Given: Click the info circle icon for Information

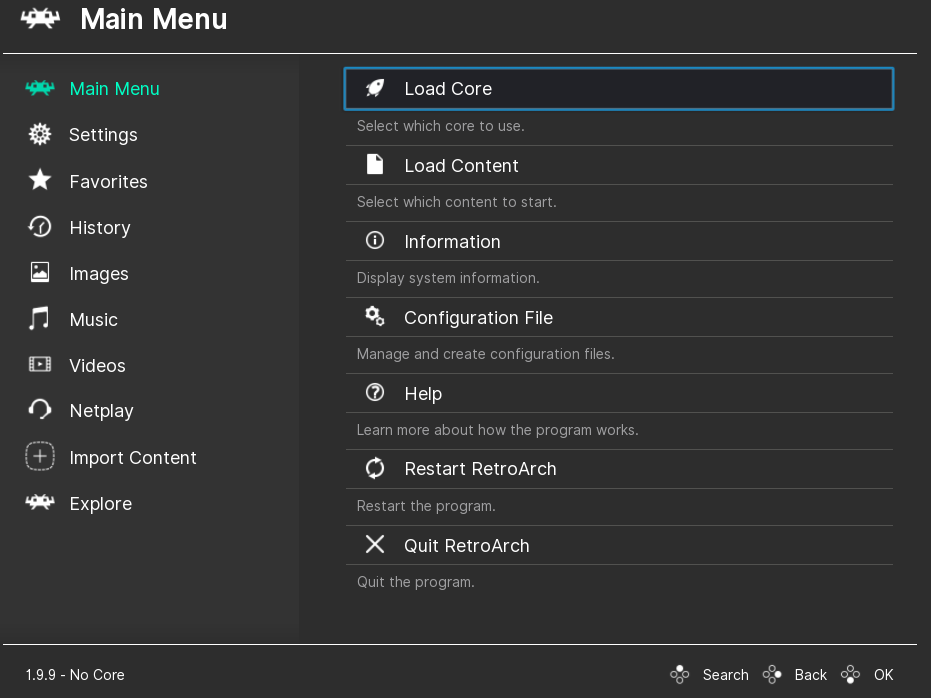Looking at the screenshot, I should tap(375, 241).
